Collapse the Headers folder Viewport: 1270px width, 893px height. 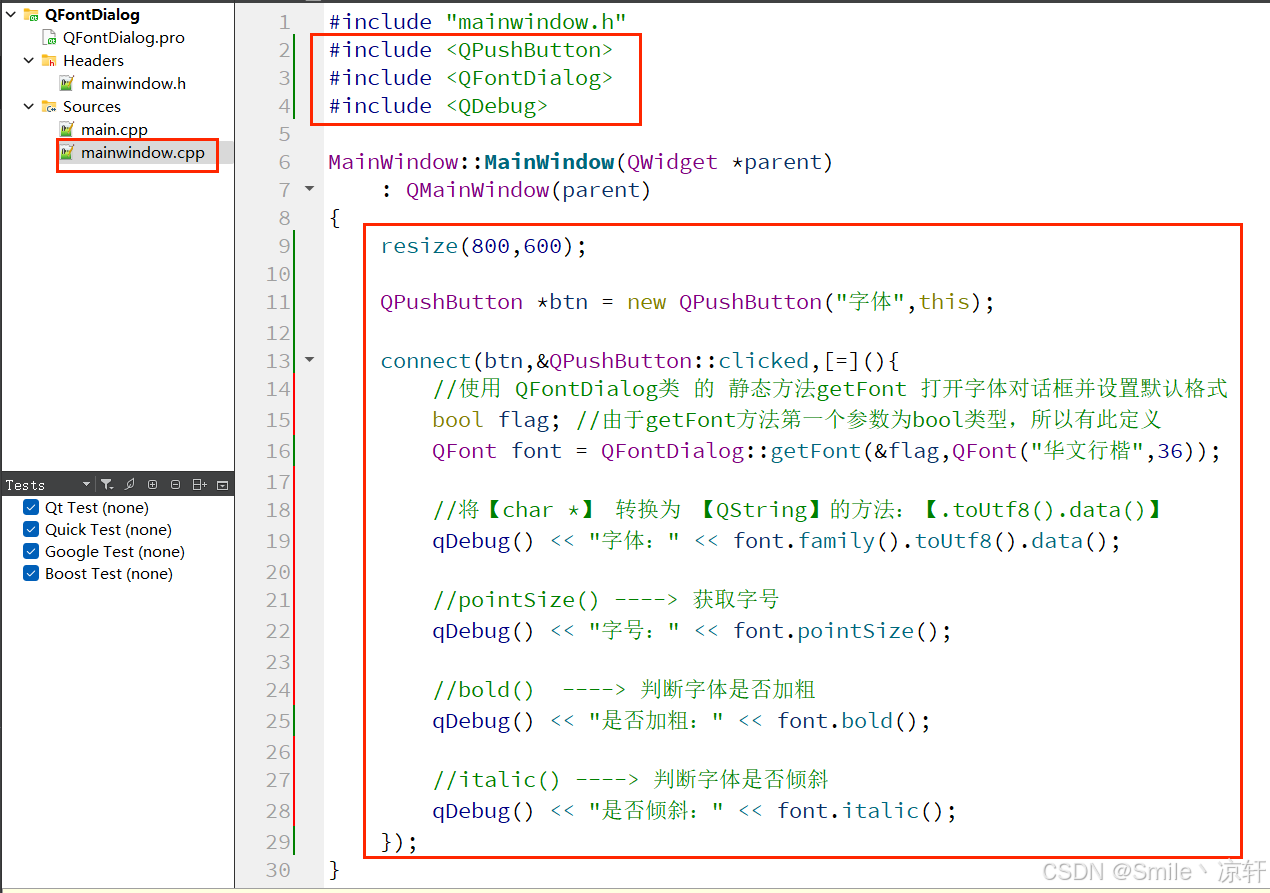[x=29, y=61]
